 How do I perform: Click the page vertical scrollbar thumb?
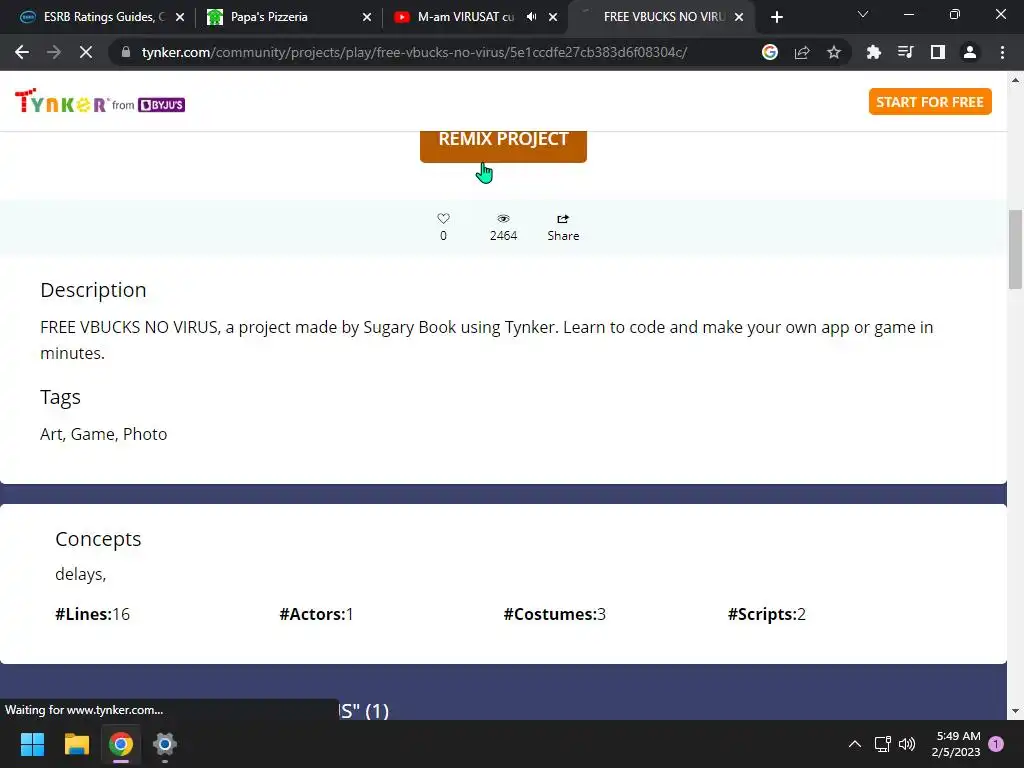pyautogui.click(x=1016, y=249)
